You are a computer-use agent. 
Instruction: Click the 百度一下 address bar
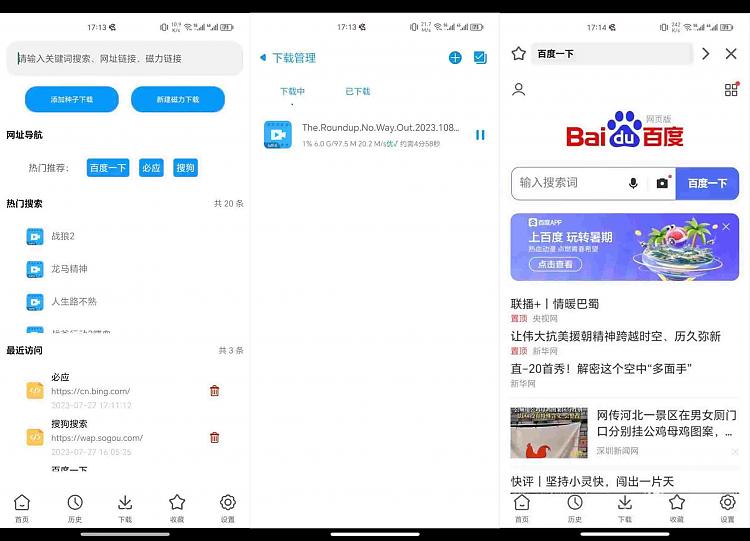(x=612, y=54)
